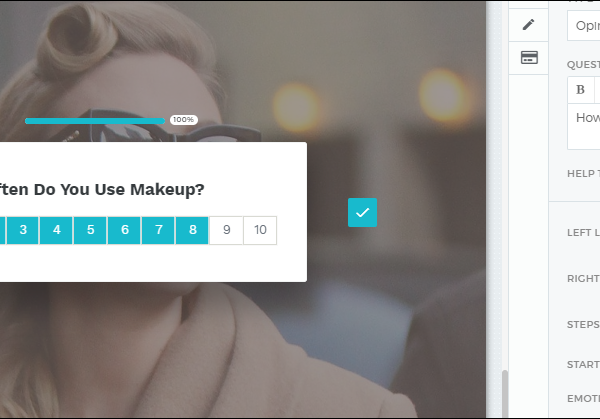
Task: Click the Help Text setting label
Action: click(583, 173)
